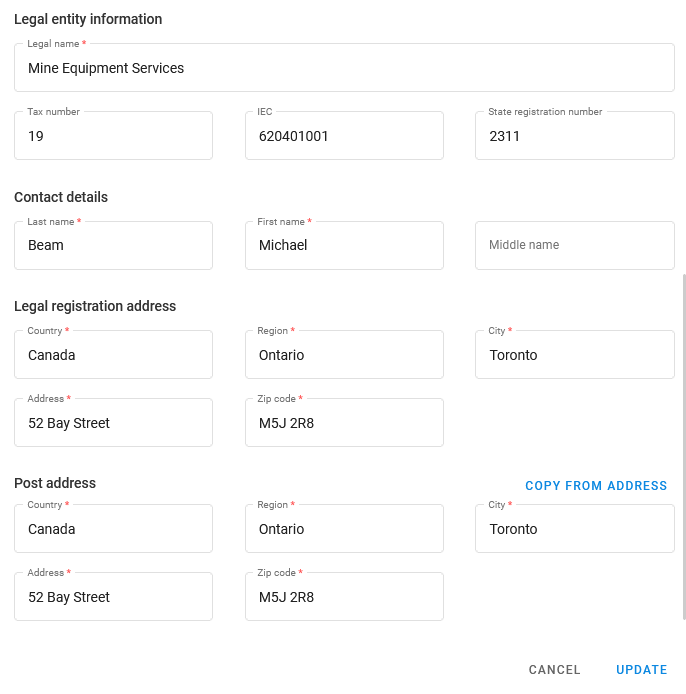The image size is (686, 694).
Task: Edit the First name field
Action: (x=344, y=245)
